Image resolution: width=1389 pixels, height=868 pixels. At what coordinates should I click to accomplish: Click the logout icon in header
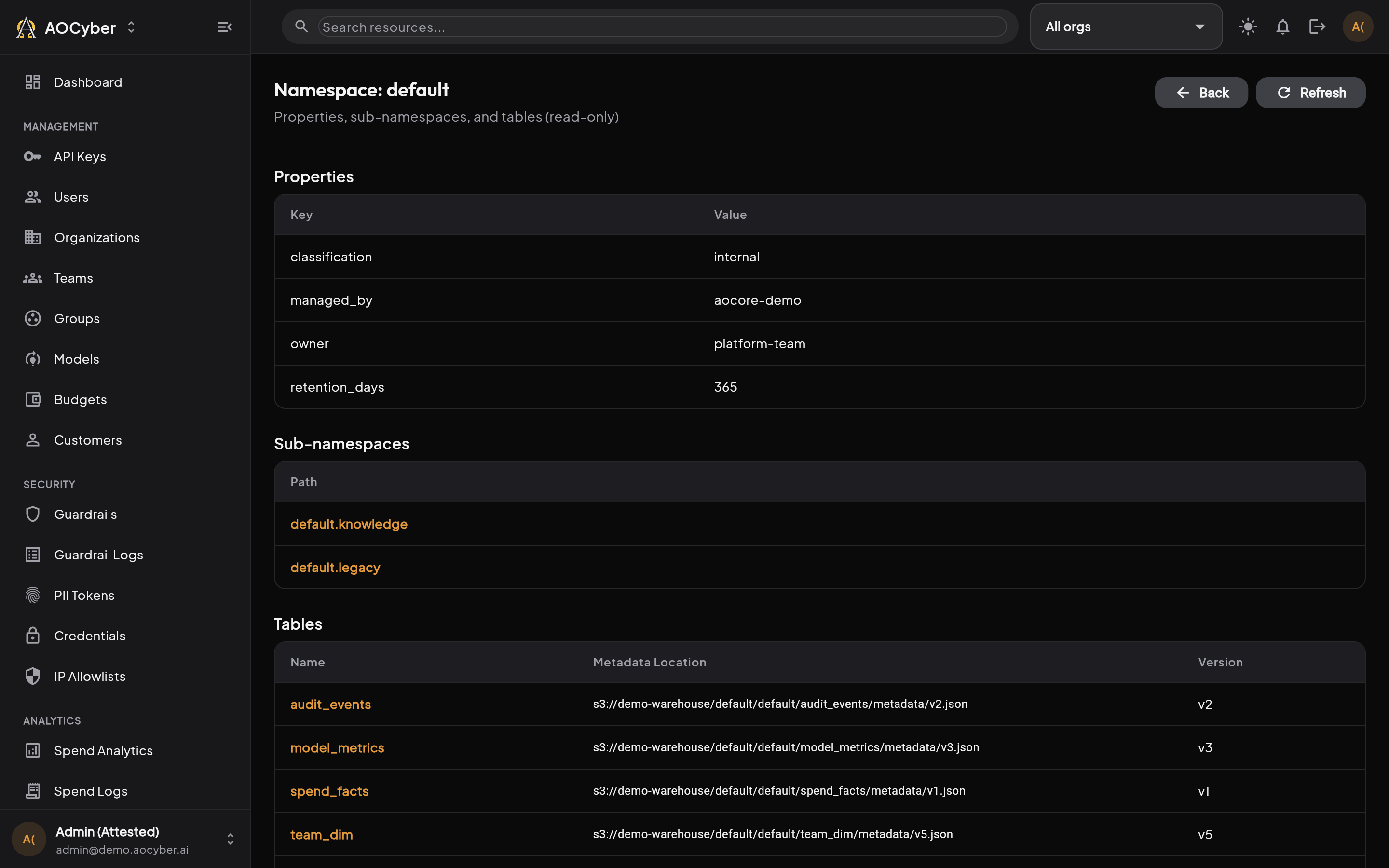pos(1317,27)
